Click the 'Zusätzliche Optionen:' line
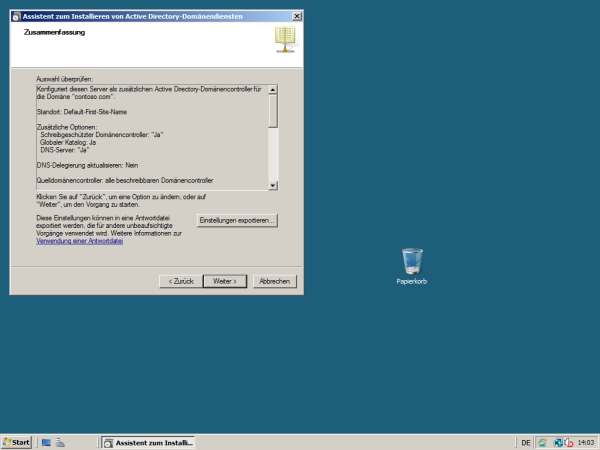600x450 pixels. coord(67,127)
